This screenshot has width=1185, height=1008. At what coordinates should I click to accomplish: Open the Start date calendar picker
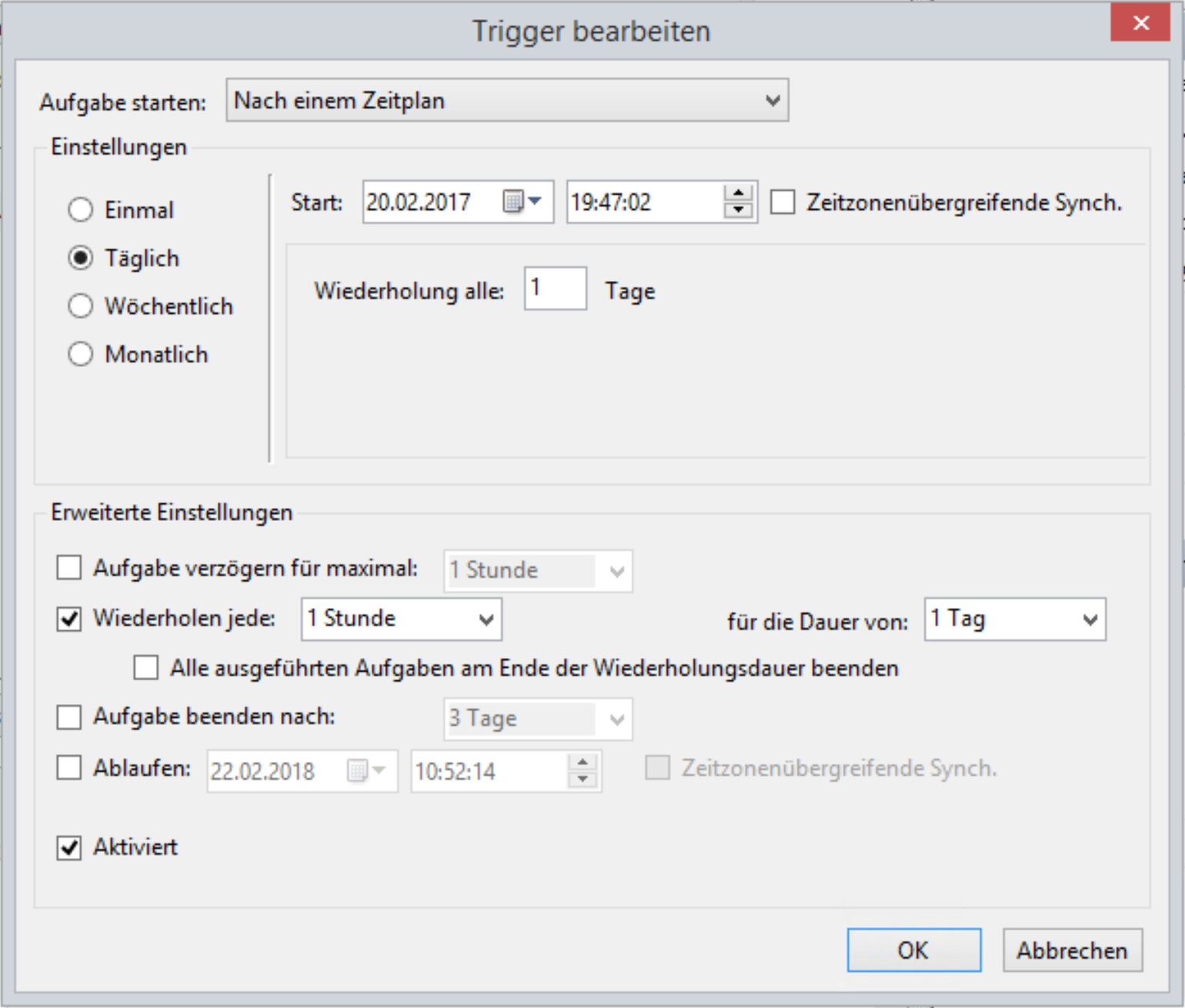[522, 202]
